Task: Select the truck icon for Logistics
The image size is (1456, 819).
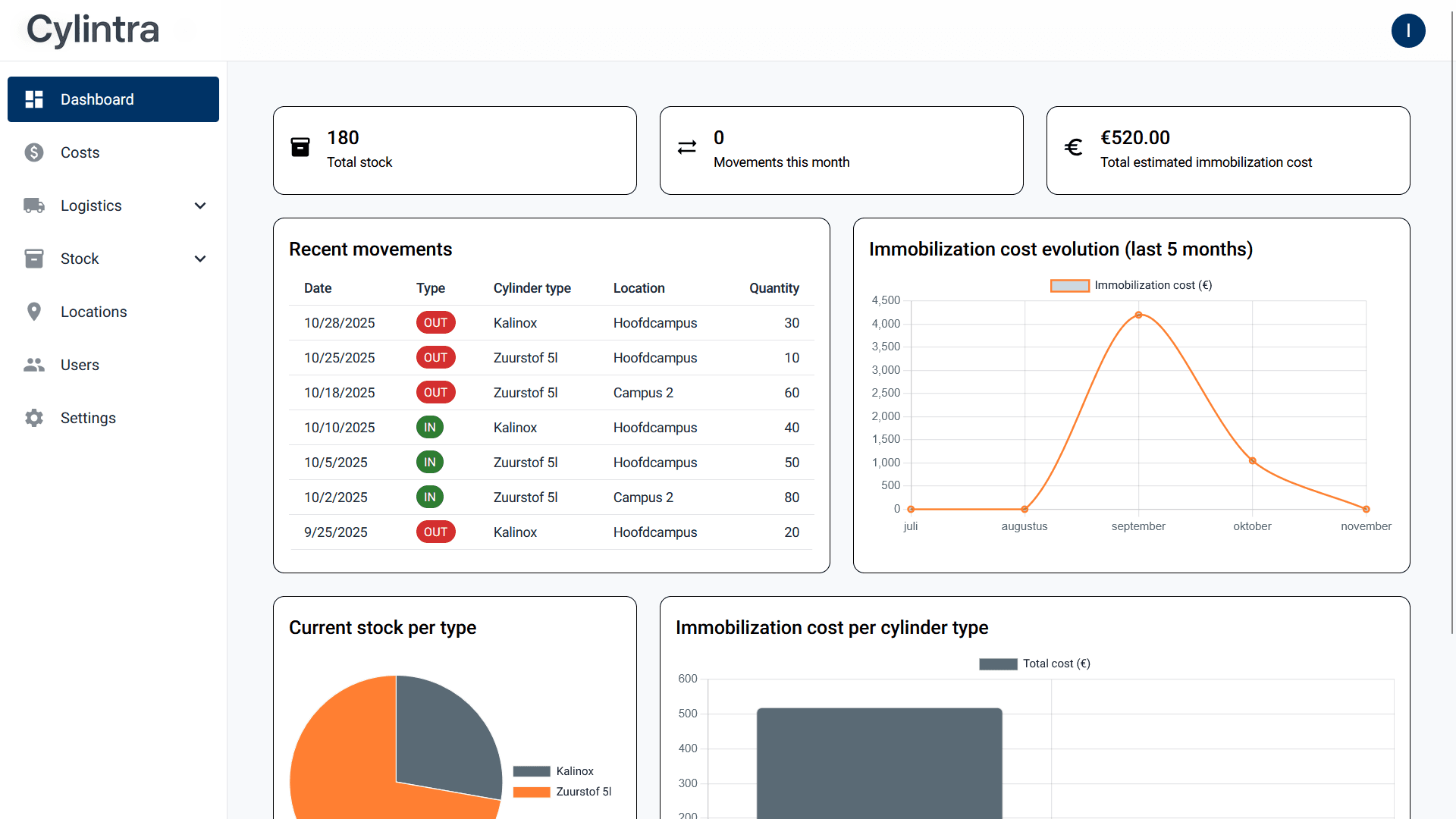Action: pos(34,206)
